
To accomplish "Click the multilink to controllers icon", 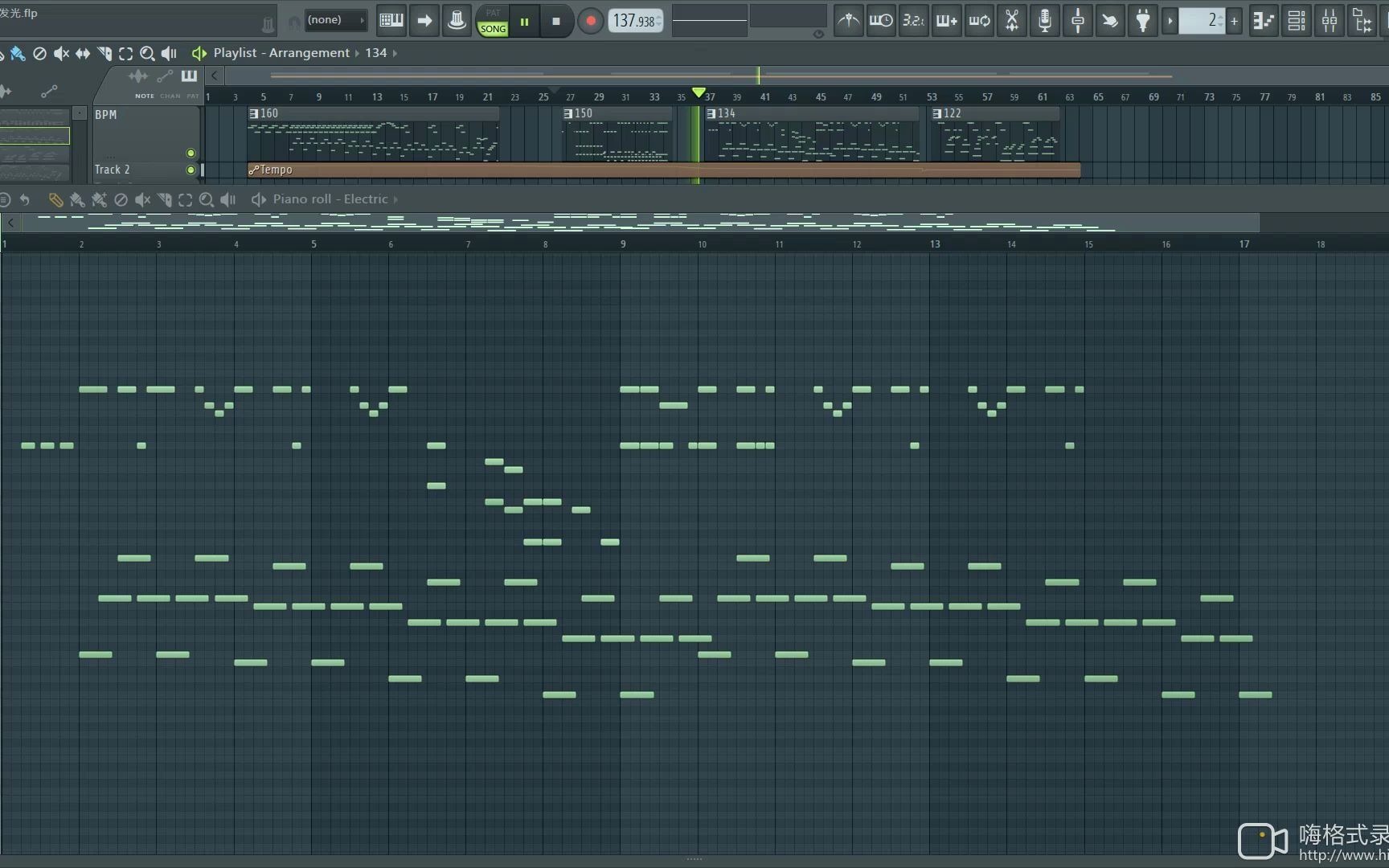I will (x=1078, y=21).
